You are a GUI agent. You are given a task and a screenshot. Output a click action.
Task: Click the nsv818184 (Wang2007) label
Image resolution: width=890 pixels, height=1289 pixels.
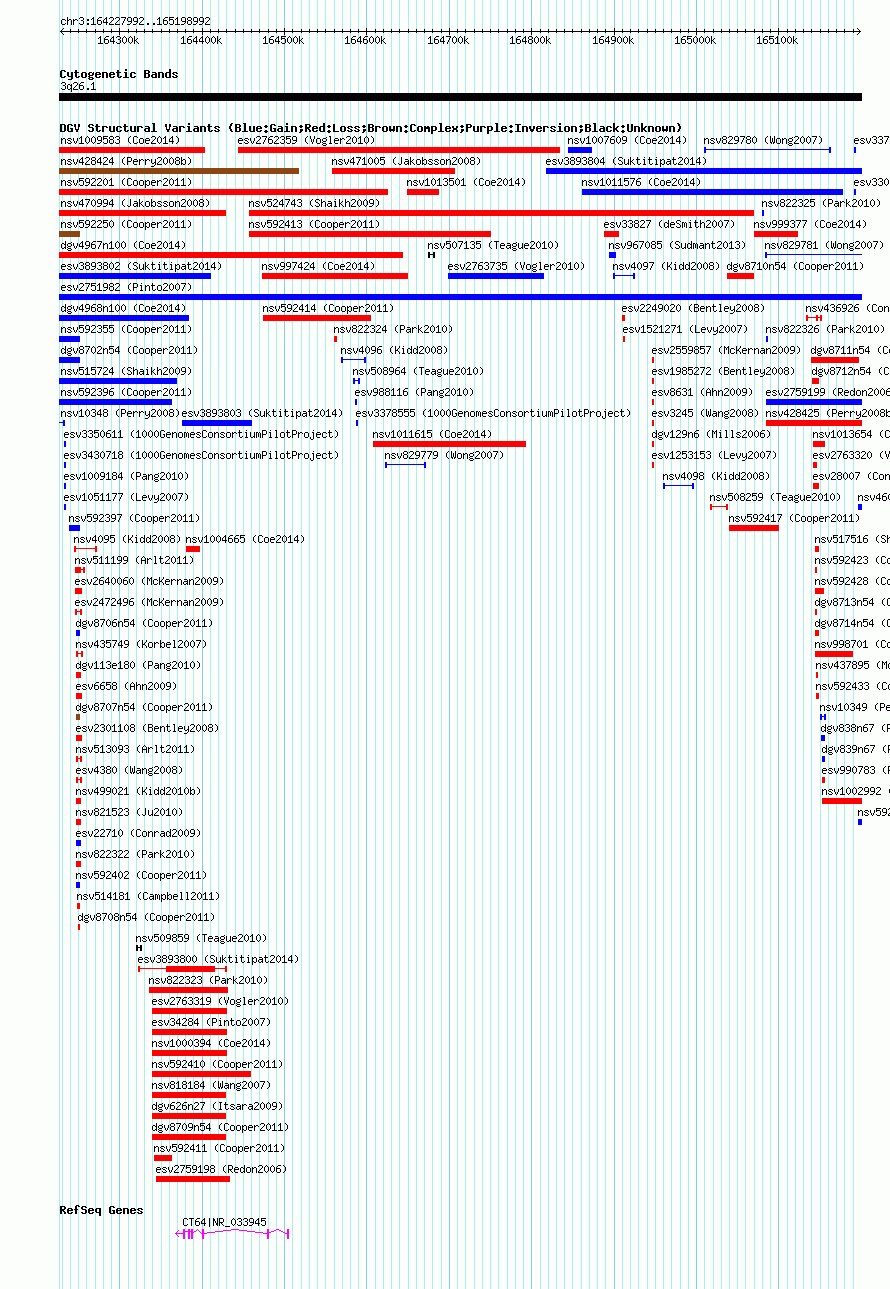click(211, 1085)
